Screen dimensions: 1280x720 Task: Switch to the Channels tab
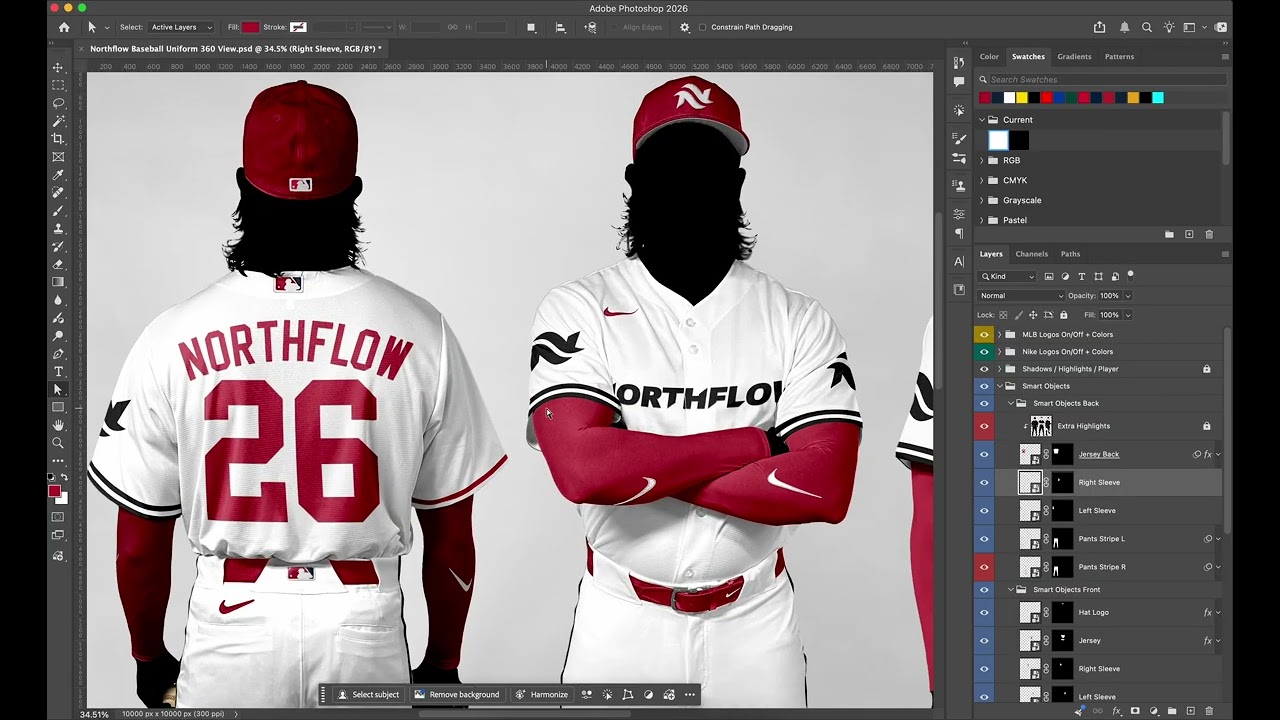(x=1031, y=254)
